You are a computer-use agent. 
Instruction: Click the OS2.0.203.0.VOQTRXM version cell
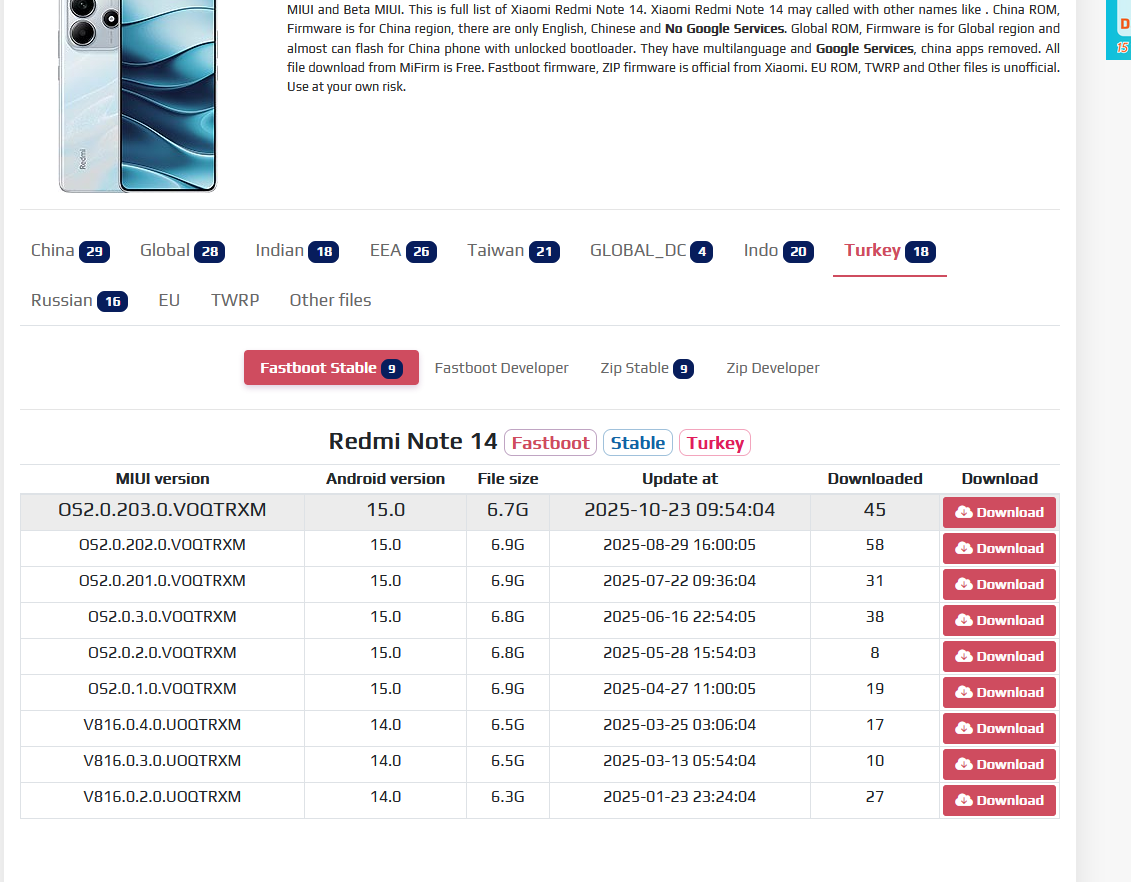(x=162, y=510)
